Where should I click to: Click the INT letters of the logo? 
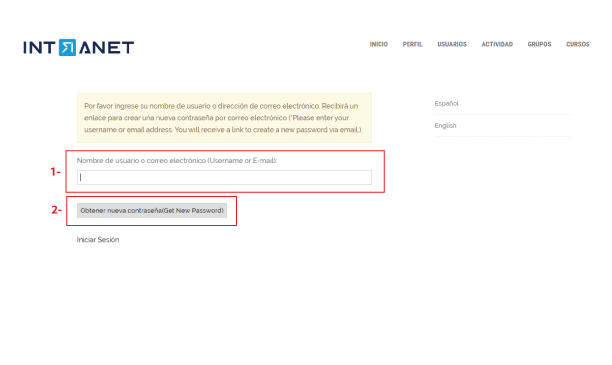click(x=39, y=48)
